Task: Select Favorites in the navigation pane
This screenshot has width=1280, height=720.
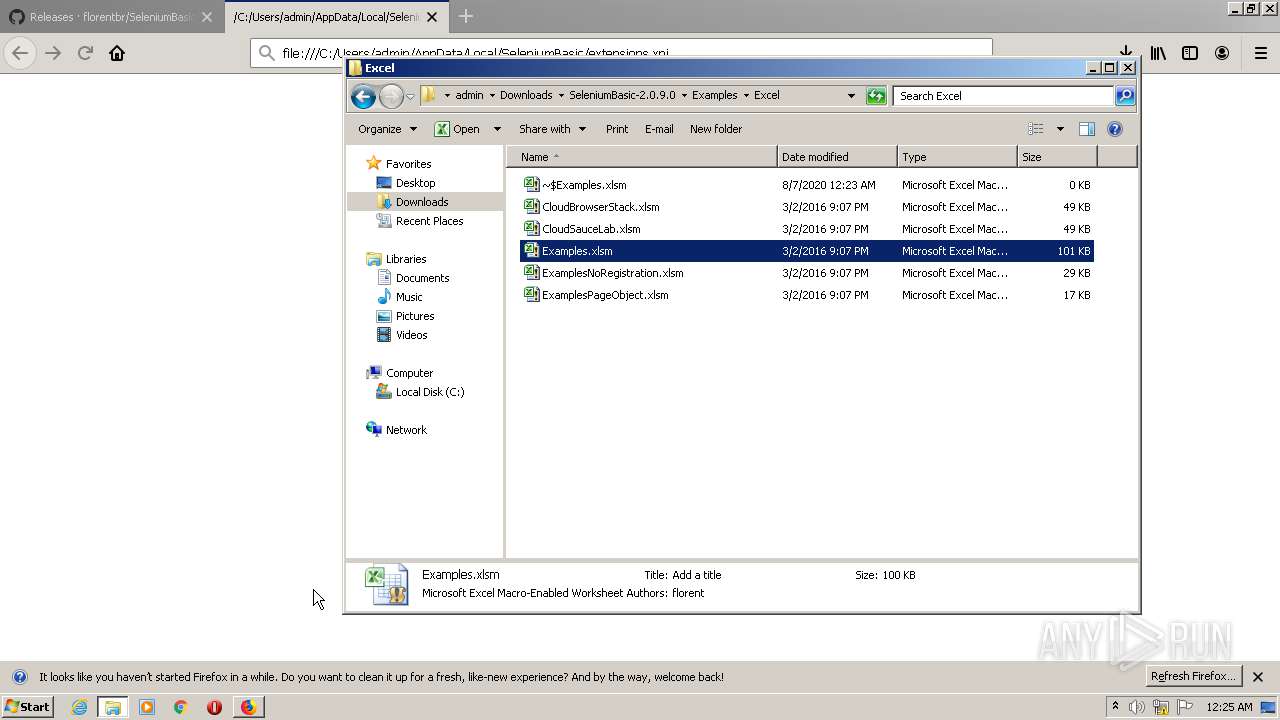Action: pos(408,164)
